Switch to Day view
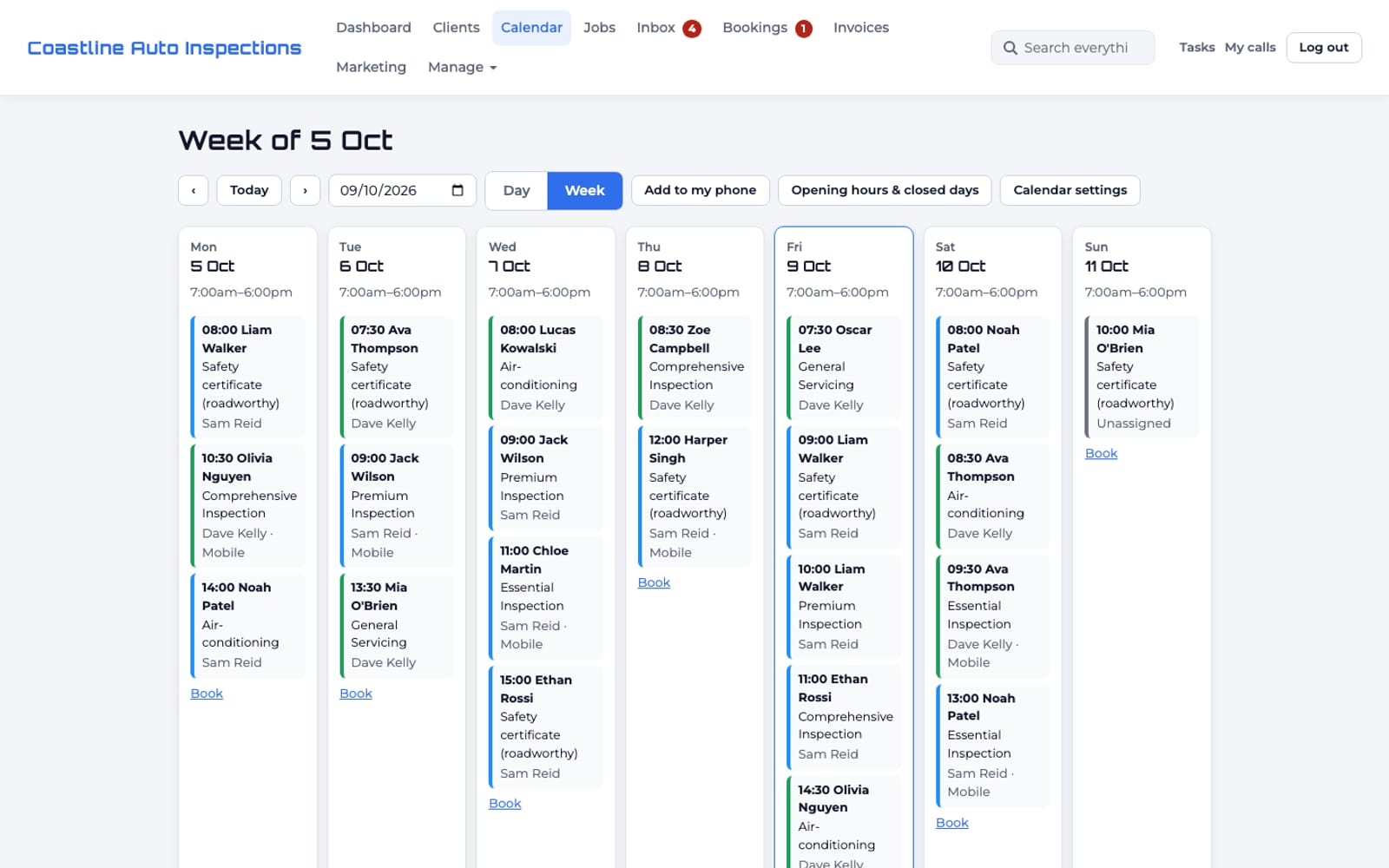Screen dimensions: 1389x868 pos(517,190)
